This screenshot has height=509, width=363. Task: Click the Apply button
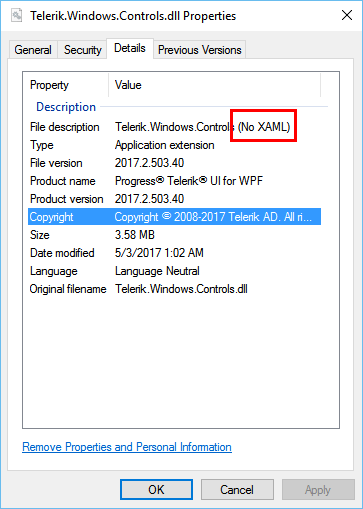(x=318, y=490)
